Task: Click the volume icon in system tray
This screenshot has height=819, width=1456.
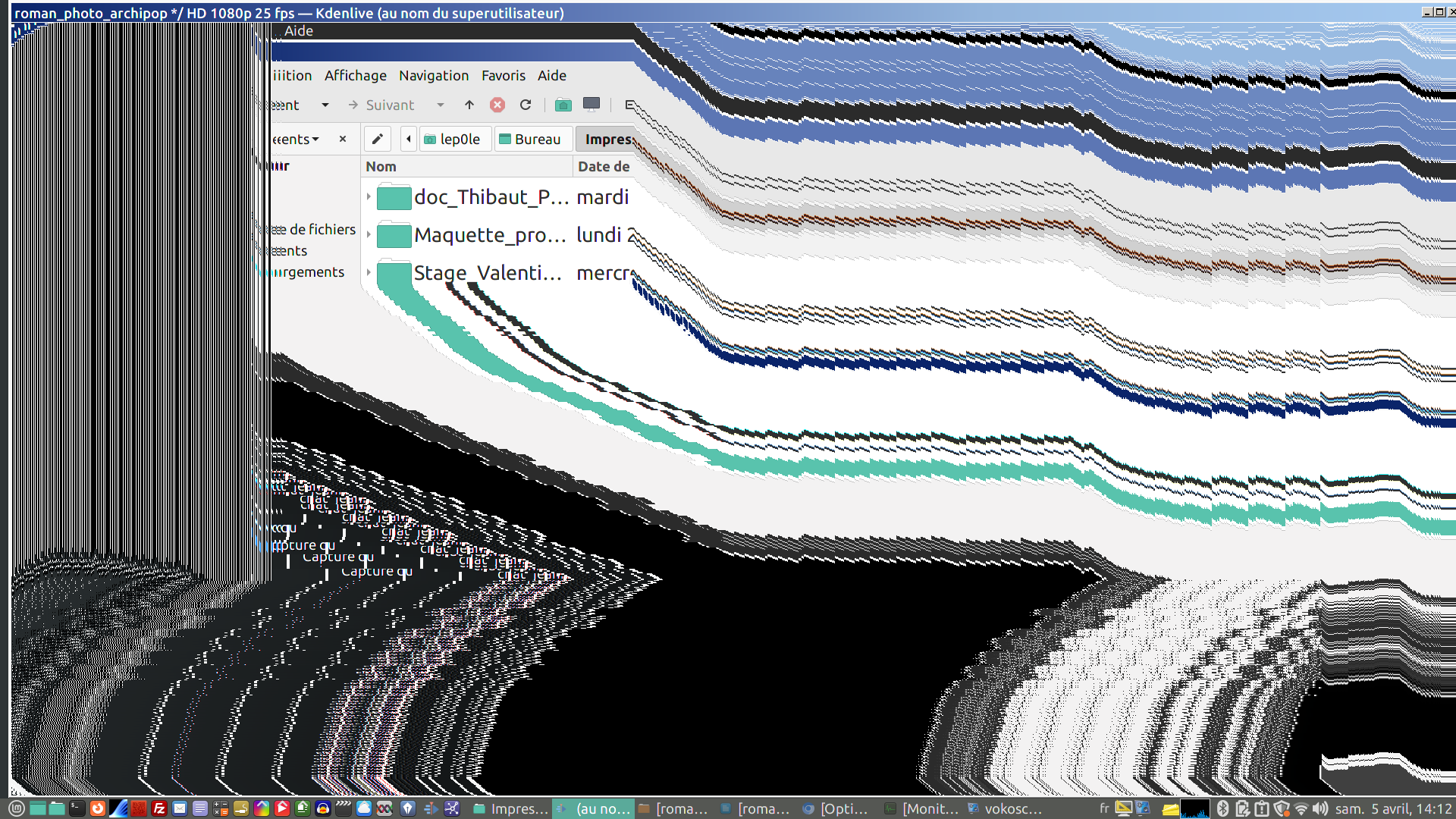Action: tap(1320, 808)
